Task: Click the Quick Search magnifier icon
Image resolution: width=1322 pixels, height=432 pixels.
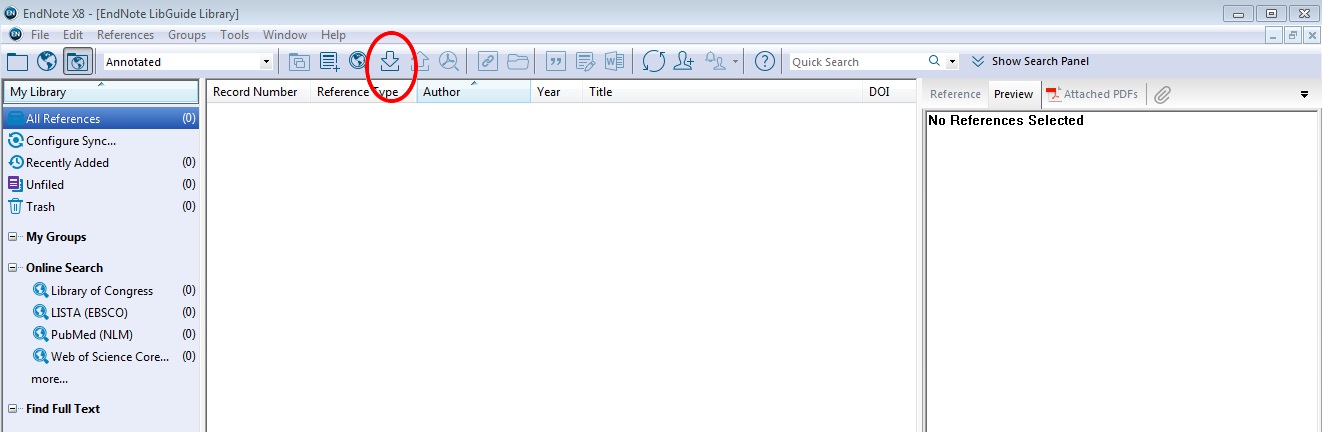Action: [934, 61]
